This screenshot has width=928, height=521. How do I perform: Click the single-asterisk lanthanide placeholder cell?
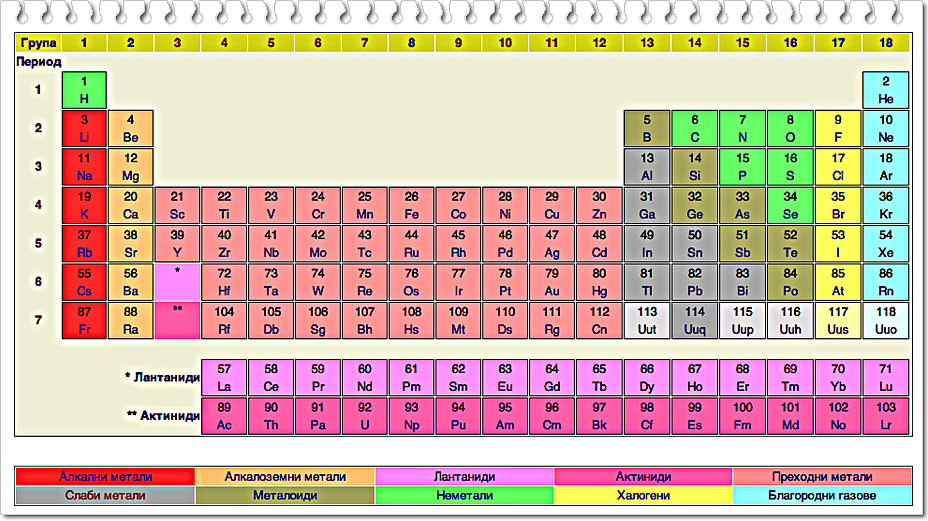[177, 282]
